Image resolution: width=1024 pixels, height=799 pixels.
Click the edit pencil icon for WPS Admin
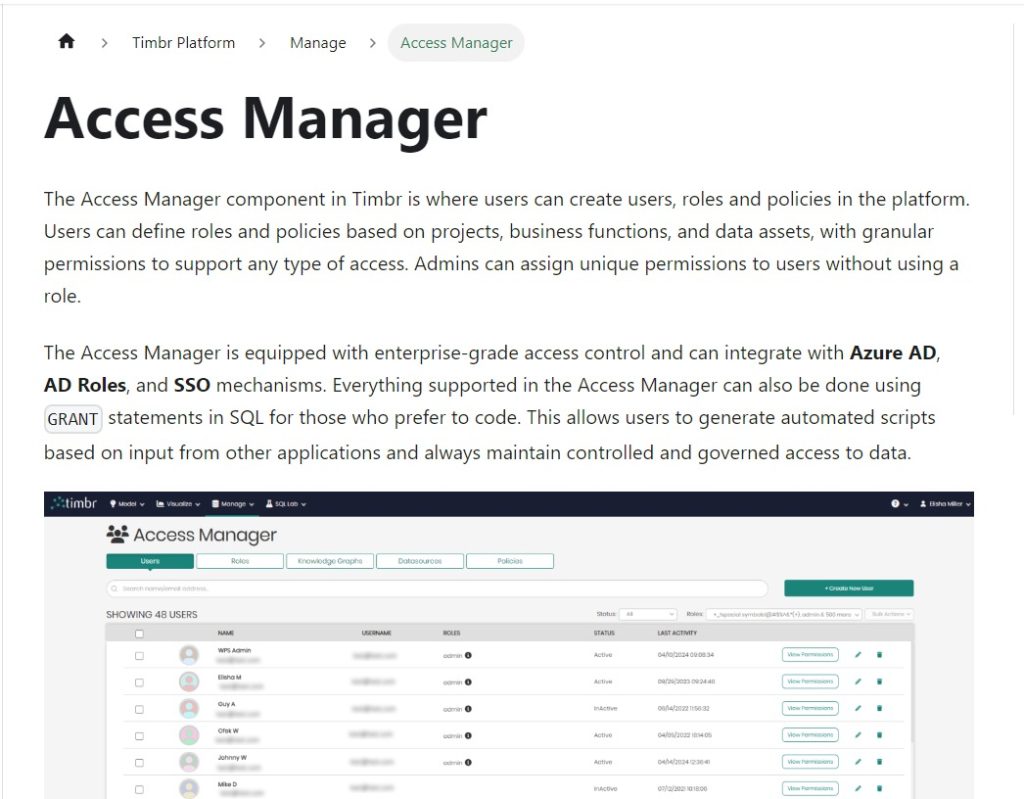(858, 654)
